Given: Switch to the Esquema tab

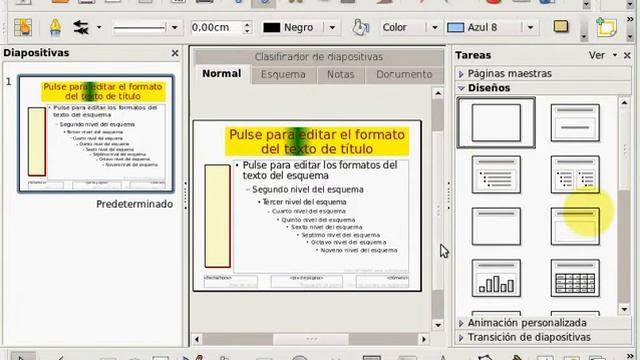Looking at the screenshot, I should point(283,75).
